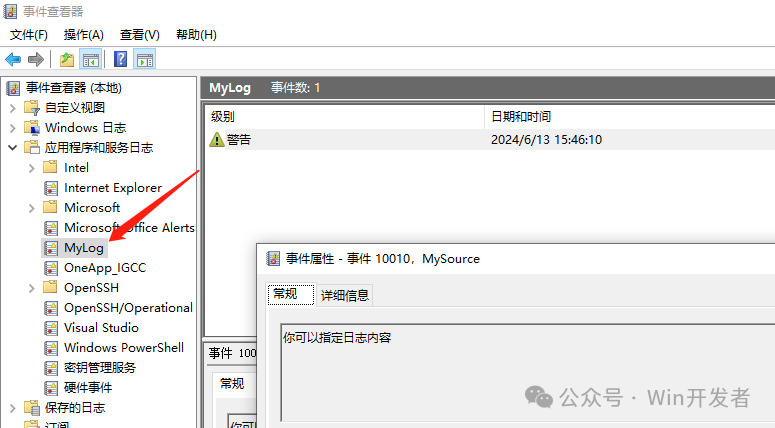Click the Internet Explorer log icon

(51, 188)
